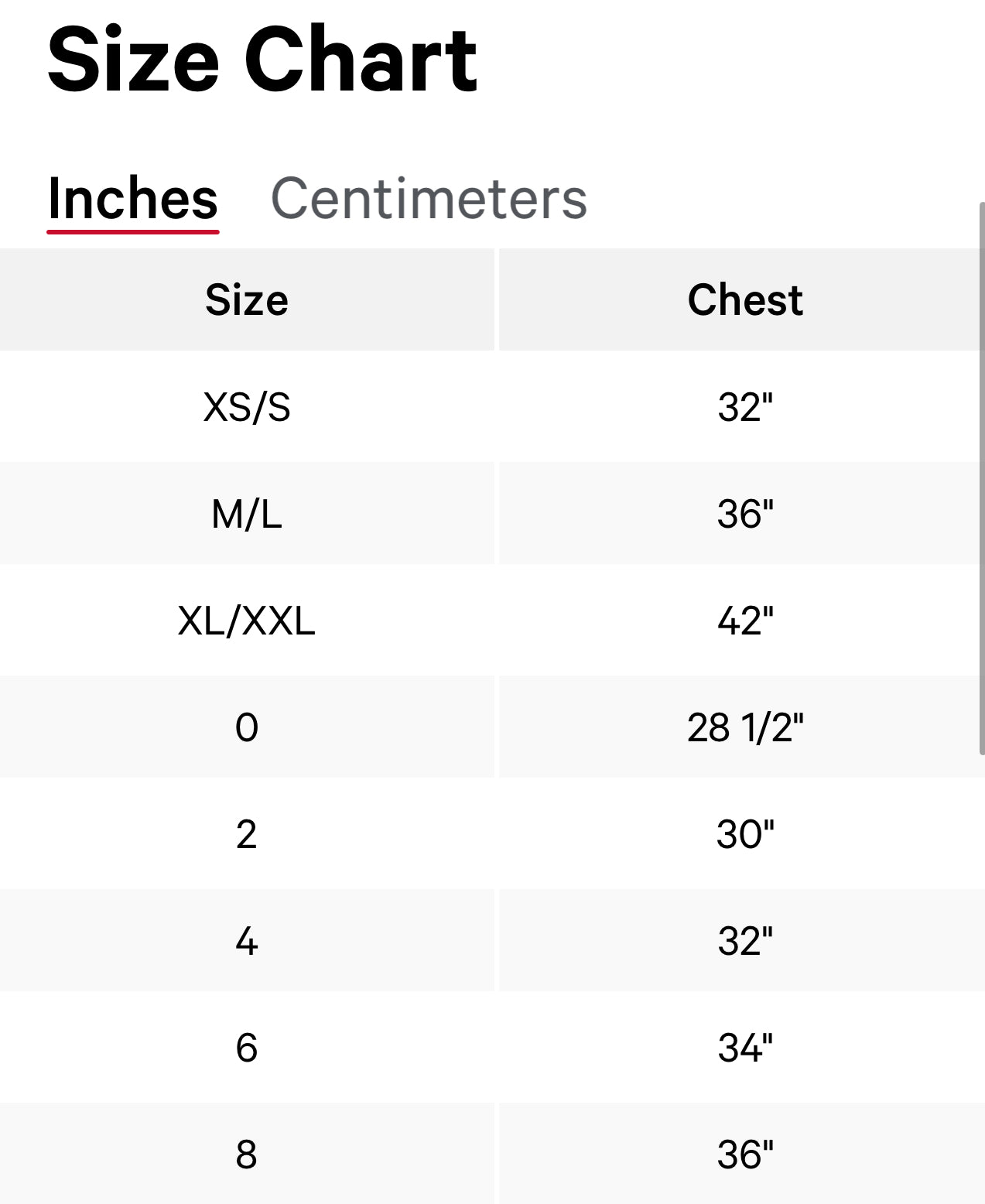Screen dimensions: 985x1204
Task: Click the Chest column header
Action: tap(745, 300)
